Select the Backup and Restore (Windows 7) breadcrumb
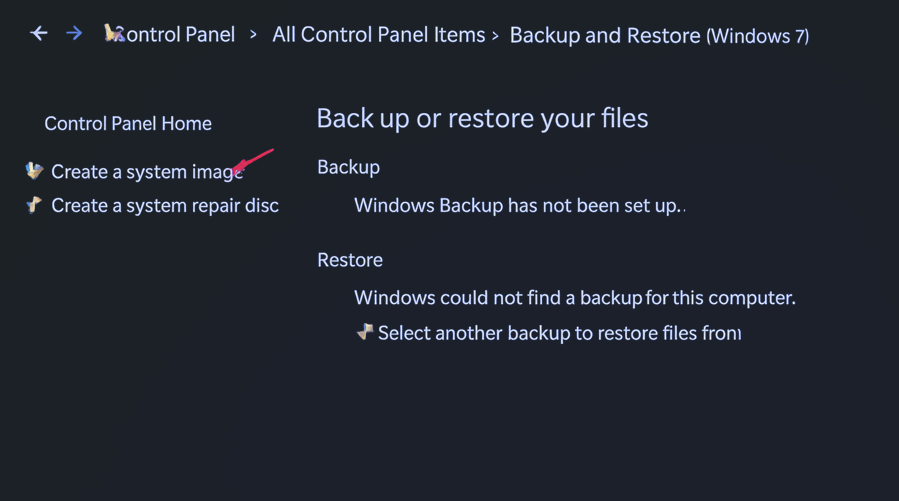The image size is (899, 501). click(x=659, y=36)
